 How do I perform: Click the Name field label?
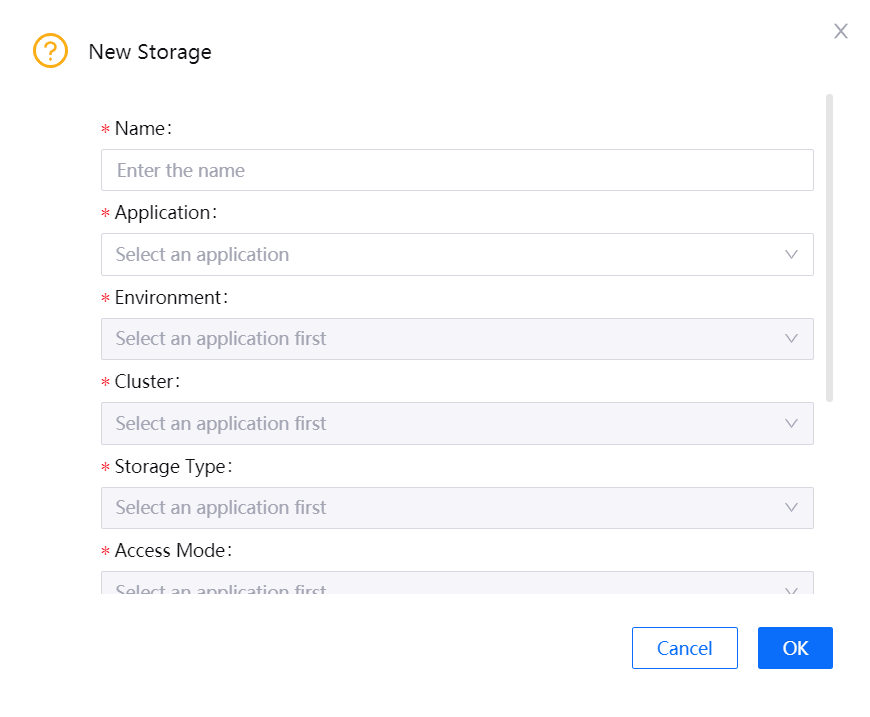(x=140, y=128)
